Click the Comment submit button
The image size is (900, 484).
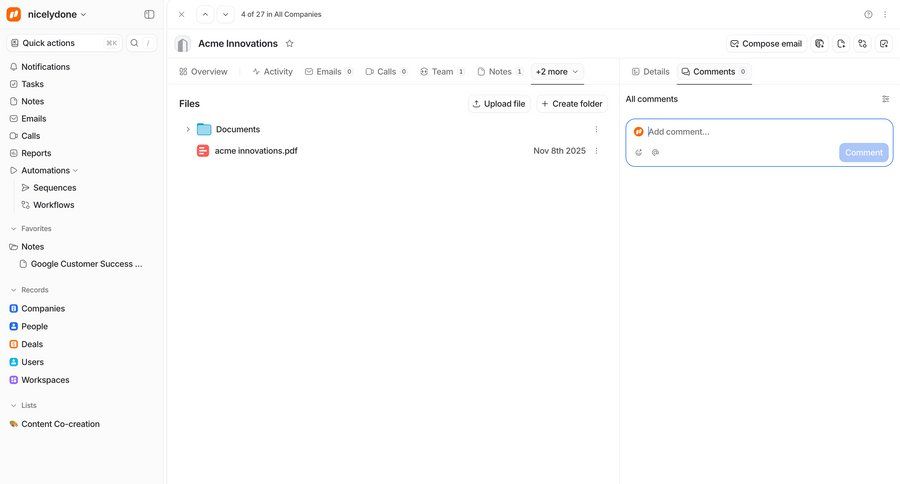pos(864,152)
